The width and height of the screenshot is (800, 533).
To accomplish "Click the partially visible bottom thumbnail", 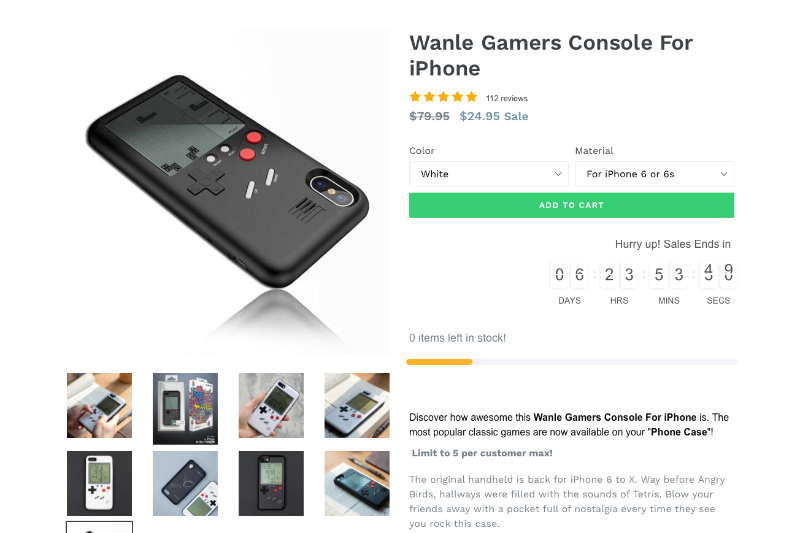I will (x=99, y=527).
